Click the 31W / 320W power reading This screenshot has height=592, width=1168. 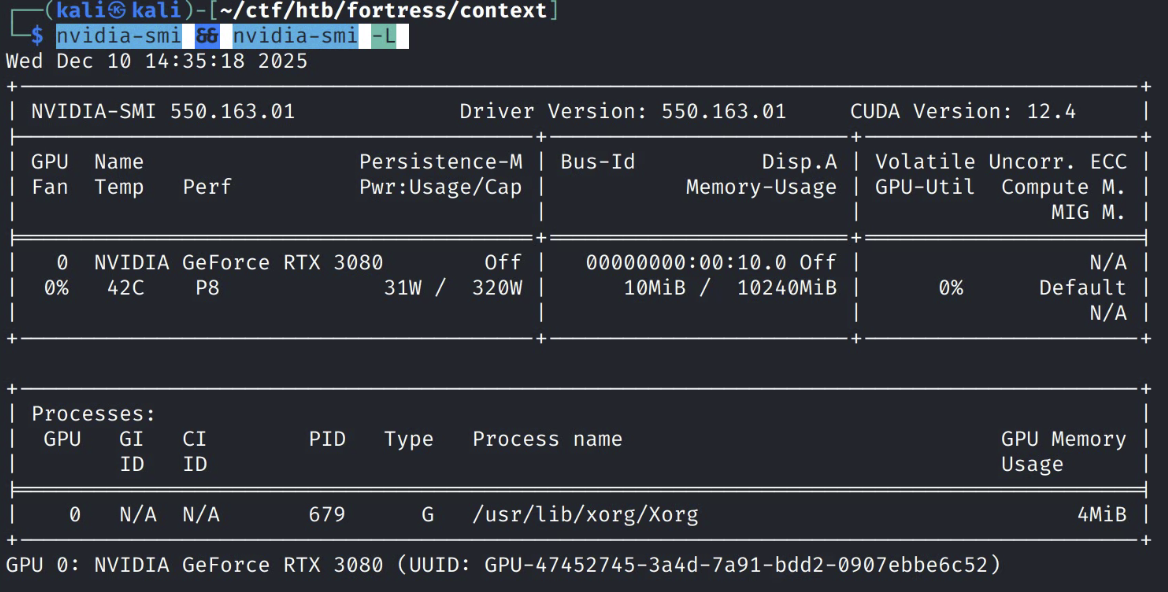452,288
